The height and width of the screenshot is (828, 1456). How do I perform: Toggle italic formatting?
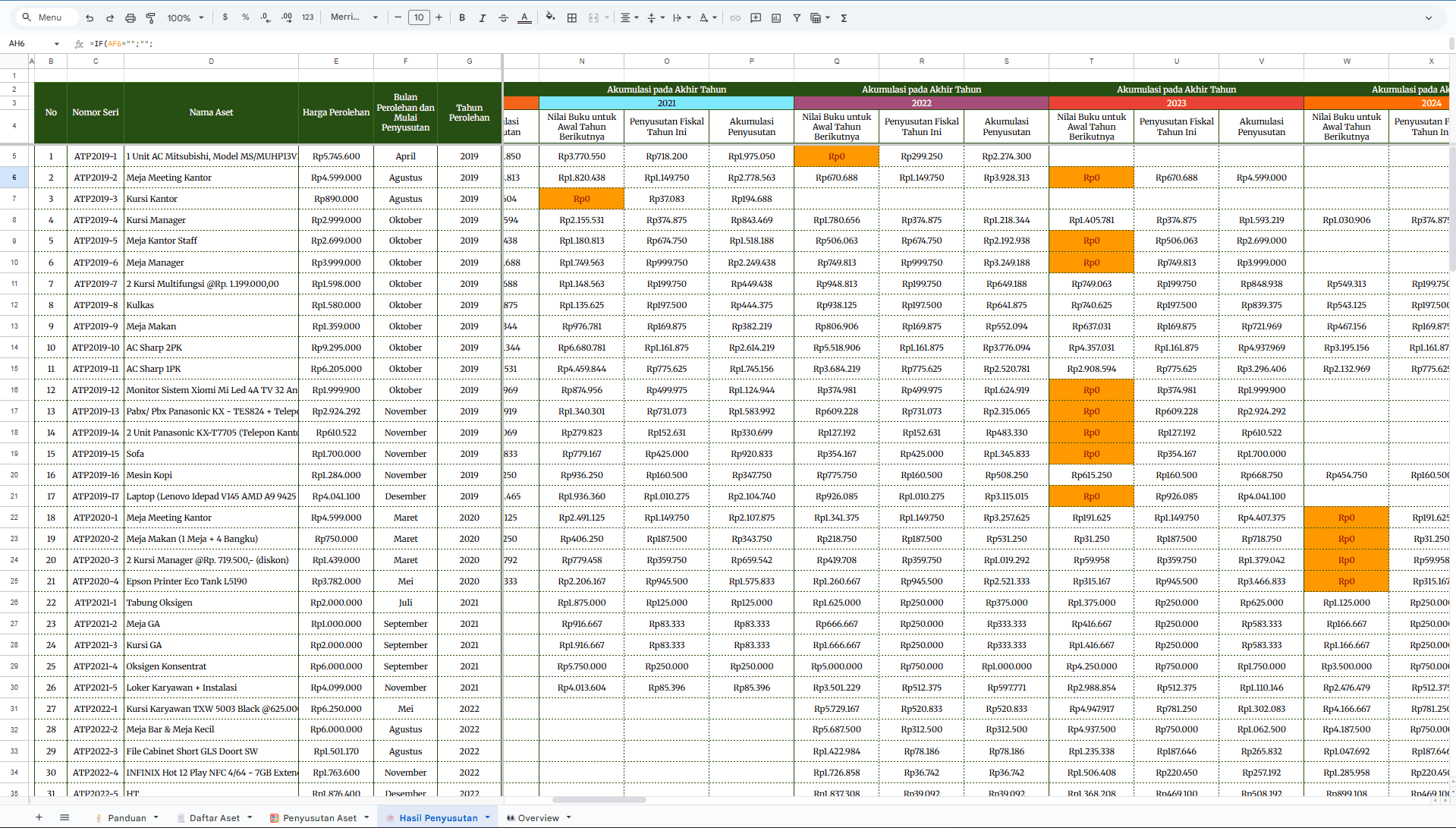point(483,17)
